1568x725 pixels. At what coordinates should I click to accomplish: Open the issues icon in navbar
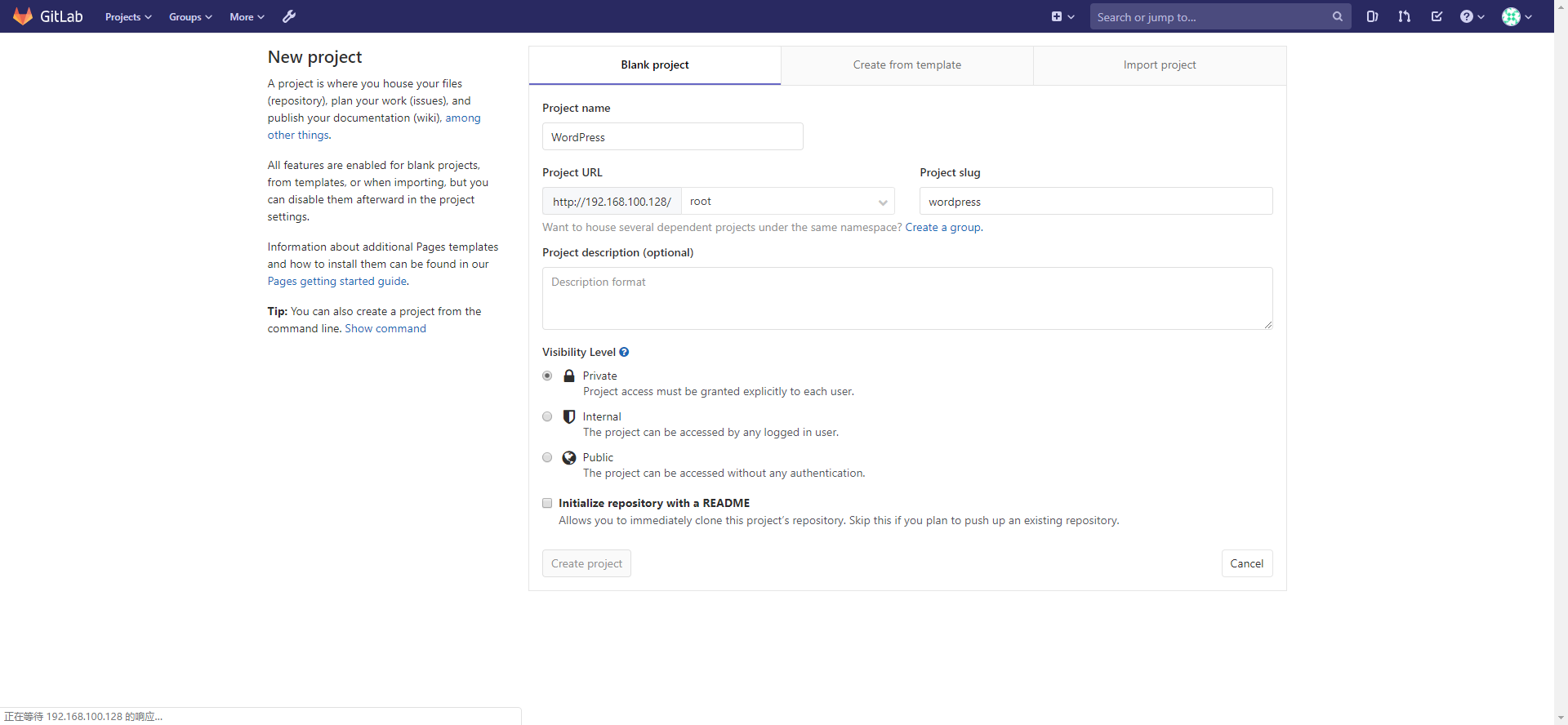point(1372,16)
